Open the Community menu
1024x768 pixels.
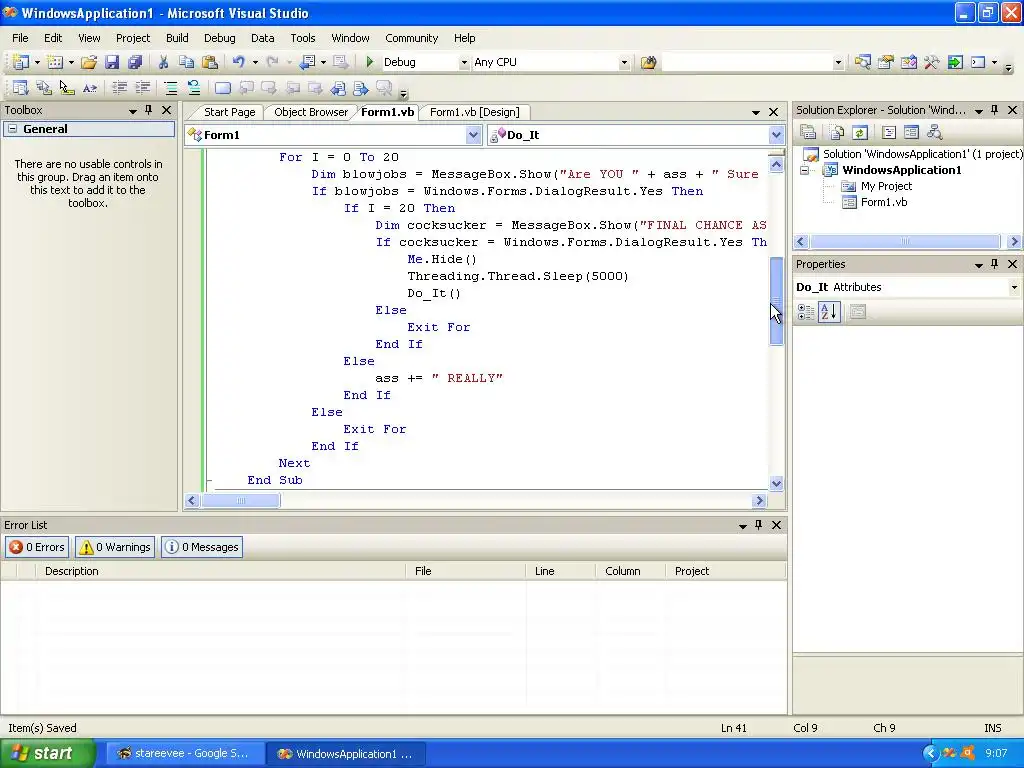click(411, 38)
